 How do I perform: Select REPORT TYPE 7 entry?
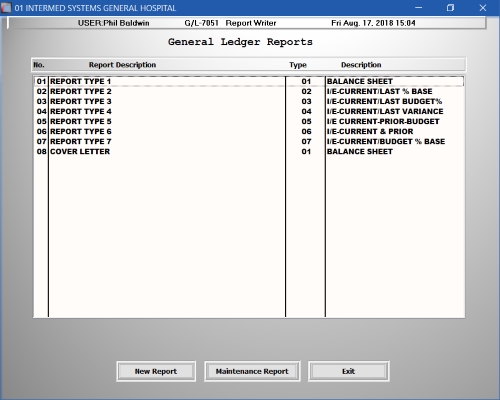tap(249, 141)
